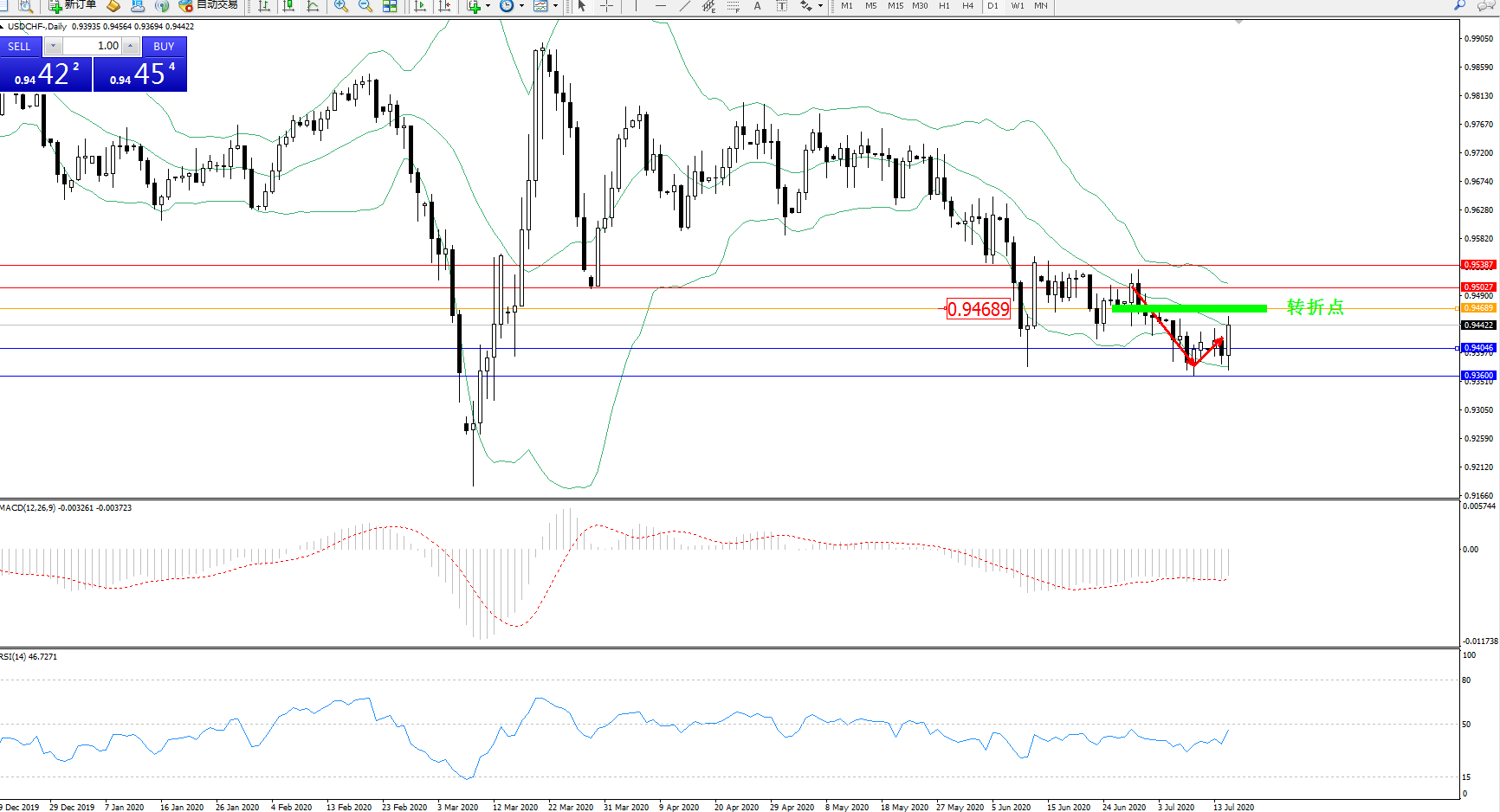
Task: Click the Zoom In magnifier icon
Action: coord(341,6)
